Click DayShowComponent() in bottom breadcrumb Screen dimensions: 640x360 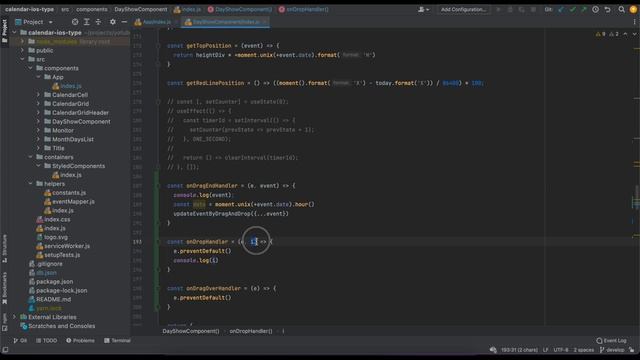click(191, 331)
